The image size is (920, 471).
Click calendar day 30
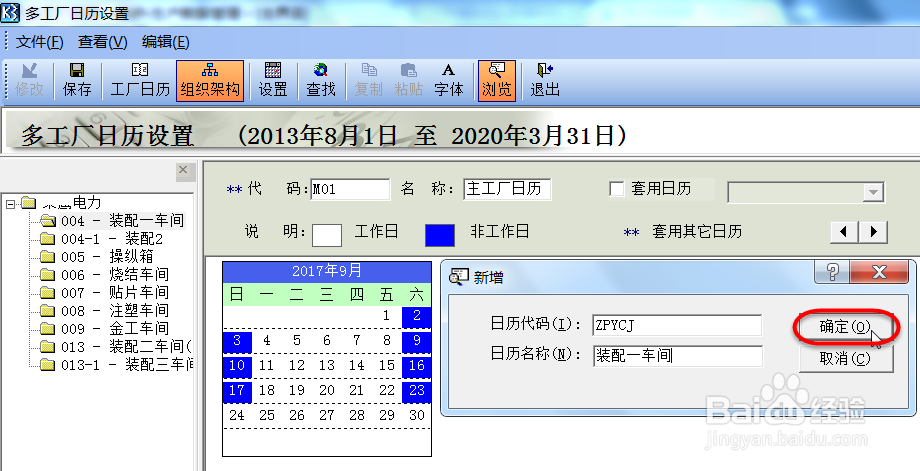tap(417, 415)
